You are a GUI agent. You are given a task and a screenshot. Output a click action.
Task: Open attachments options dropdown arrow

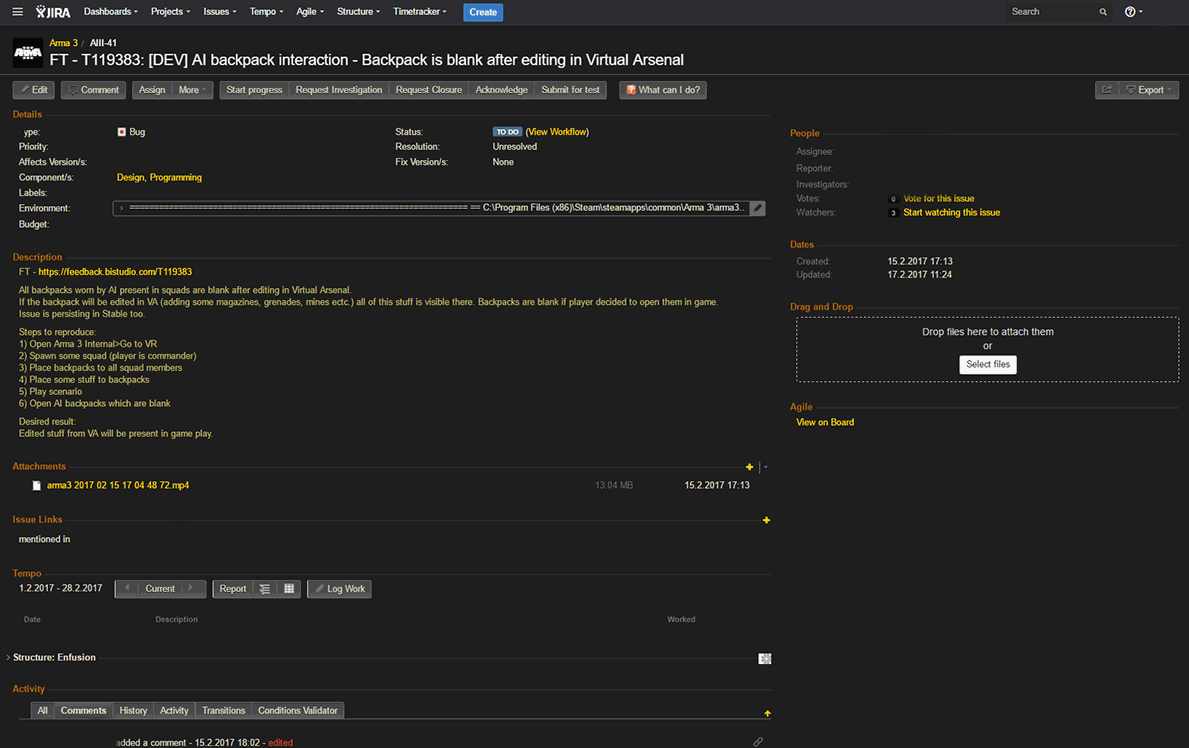coord(765,467)
